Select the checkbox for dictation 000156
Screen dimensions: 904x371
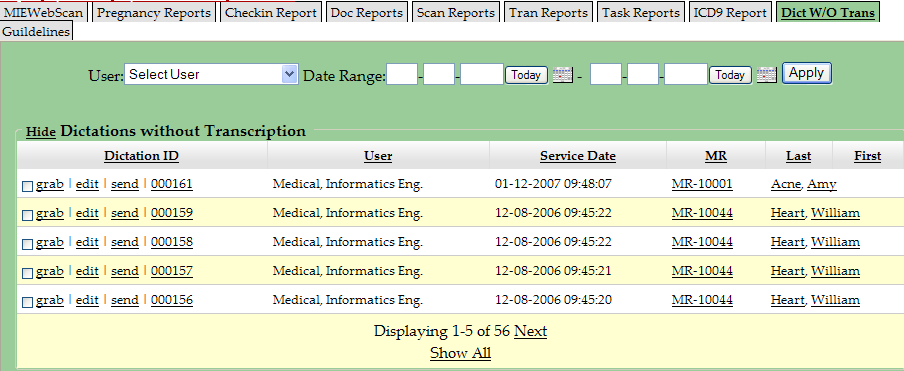pyautogui.click(x=27, y=302)
